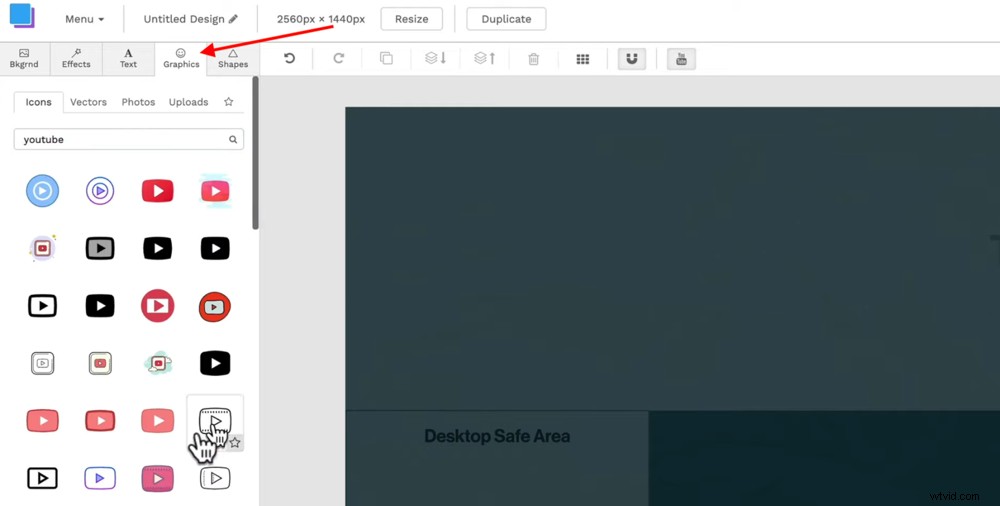Screen dimensions: 1000x506
Task: Pick the gray outlined square video icon
Action: (x=43, y=363)
